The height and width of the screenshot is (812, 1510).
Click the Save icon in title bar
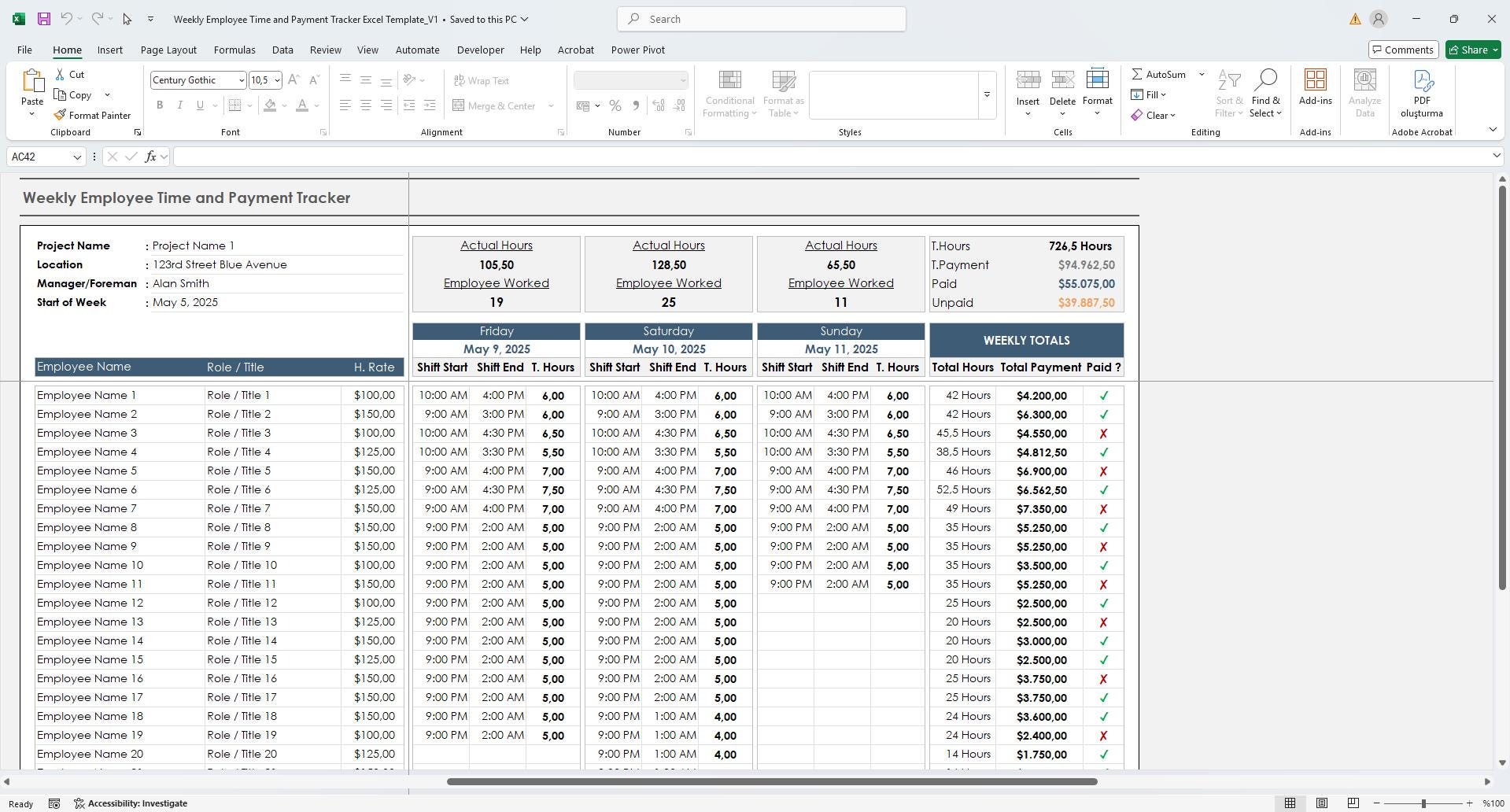(44, 19)
